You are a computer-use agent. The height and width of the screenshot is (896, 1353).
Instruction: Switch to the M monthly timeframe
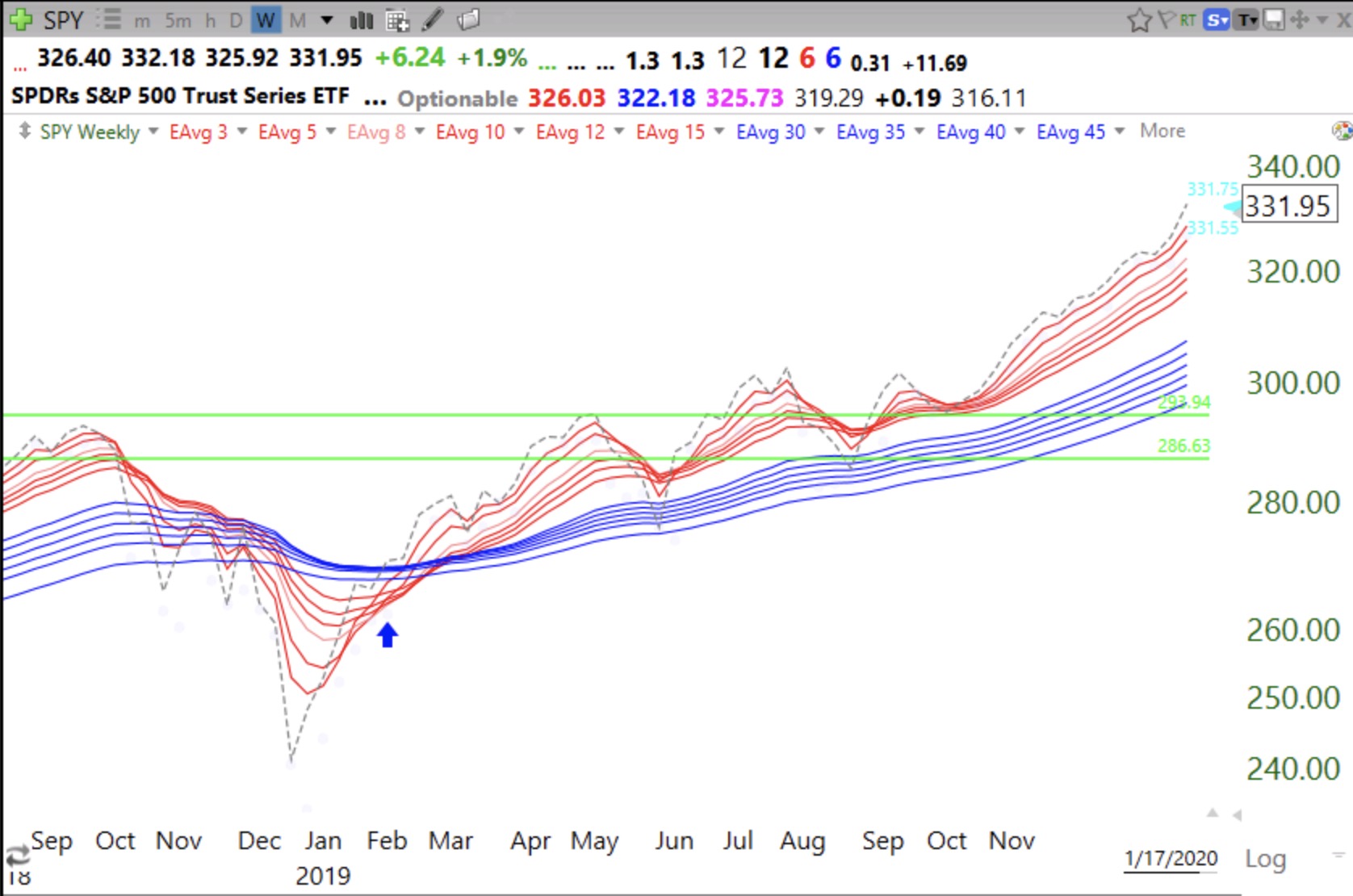298,20
